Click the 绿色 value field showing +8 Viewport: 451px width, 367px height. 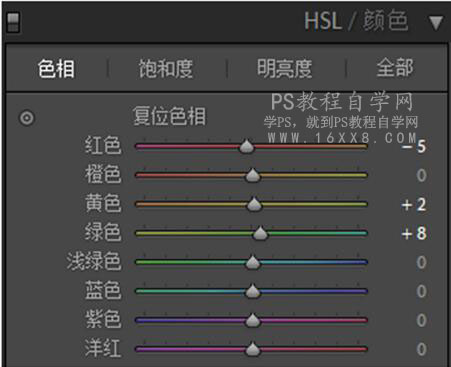point(414,233)
